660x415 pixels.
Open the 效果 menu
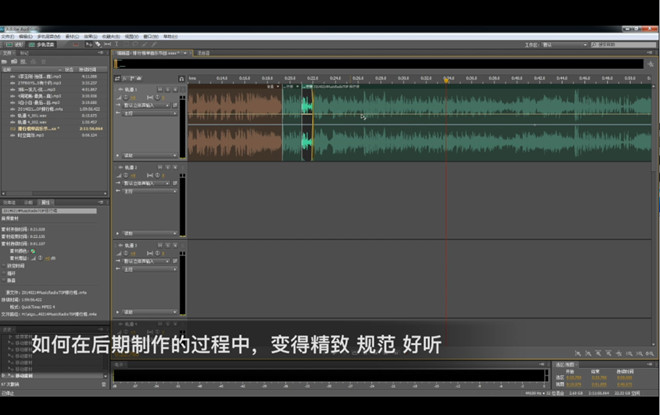(90, 36)
